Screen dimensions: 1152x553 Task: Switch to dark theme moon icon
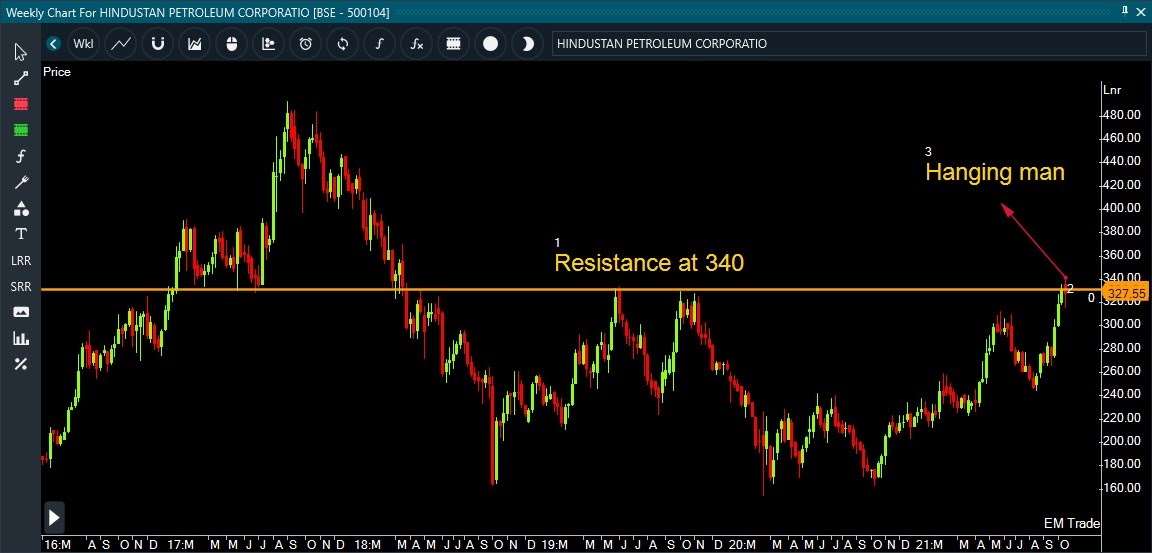click(x=528, y=44)
